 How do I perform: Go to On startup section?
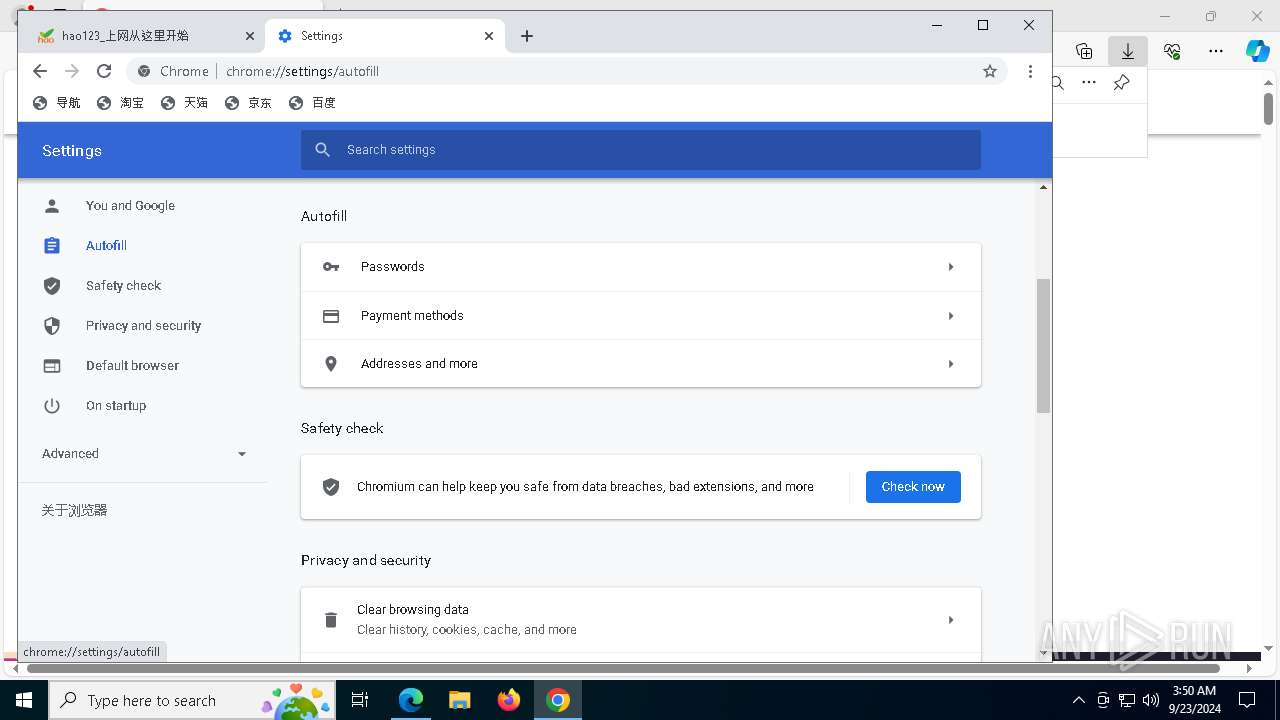tap(116, 406)
